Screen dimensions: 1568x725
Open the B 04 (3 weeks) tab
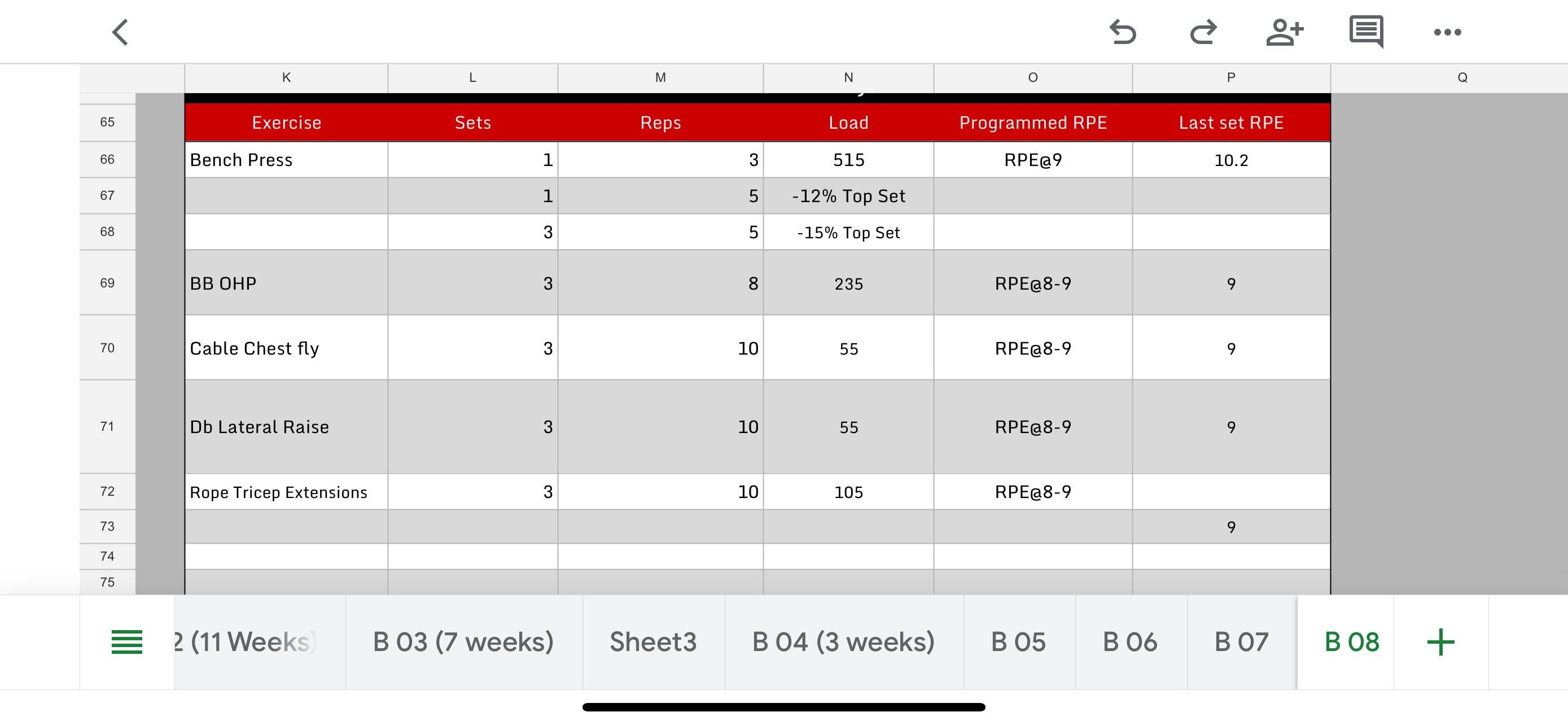point(843,641)
